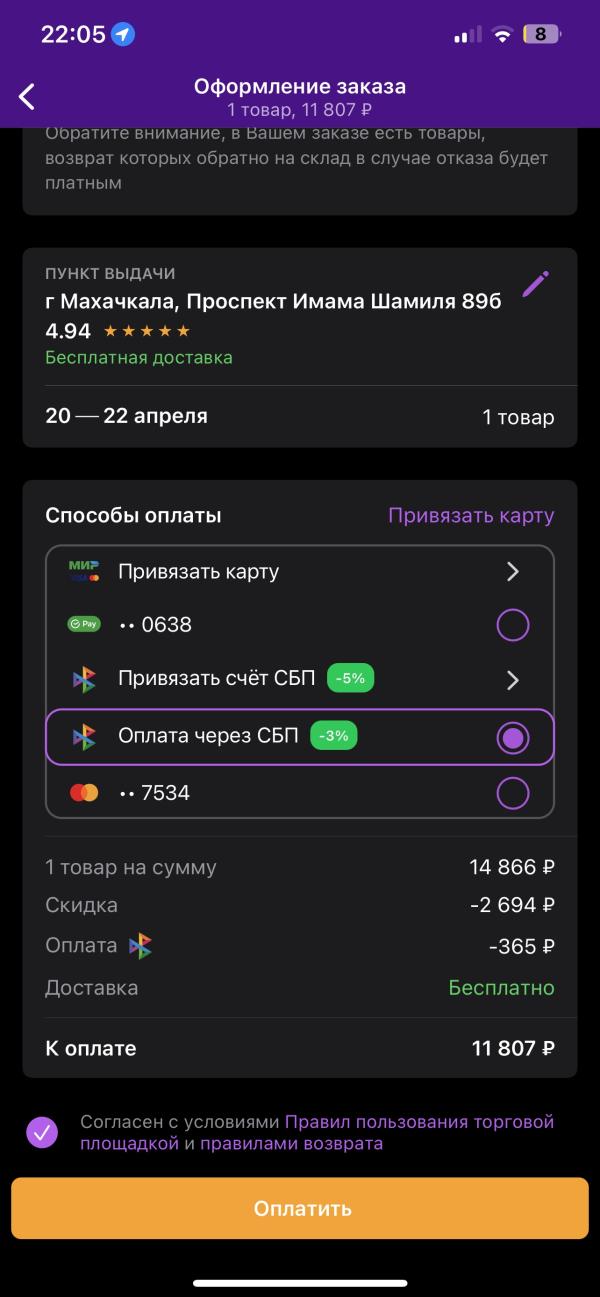Select "Оплата через СБП" radio button
The height and width of the screenshot is (1297, 600).
click(513, 738)
